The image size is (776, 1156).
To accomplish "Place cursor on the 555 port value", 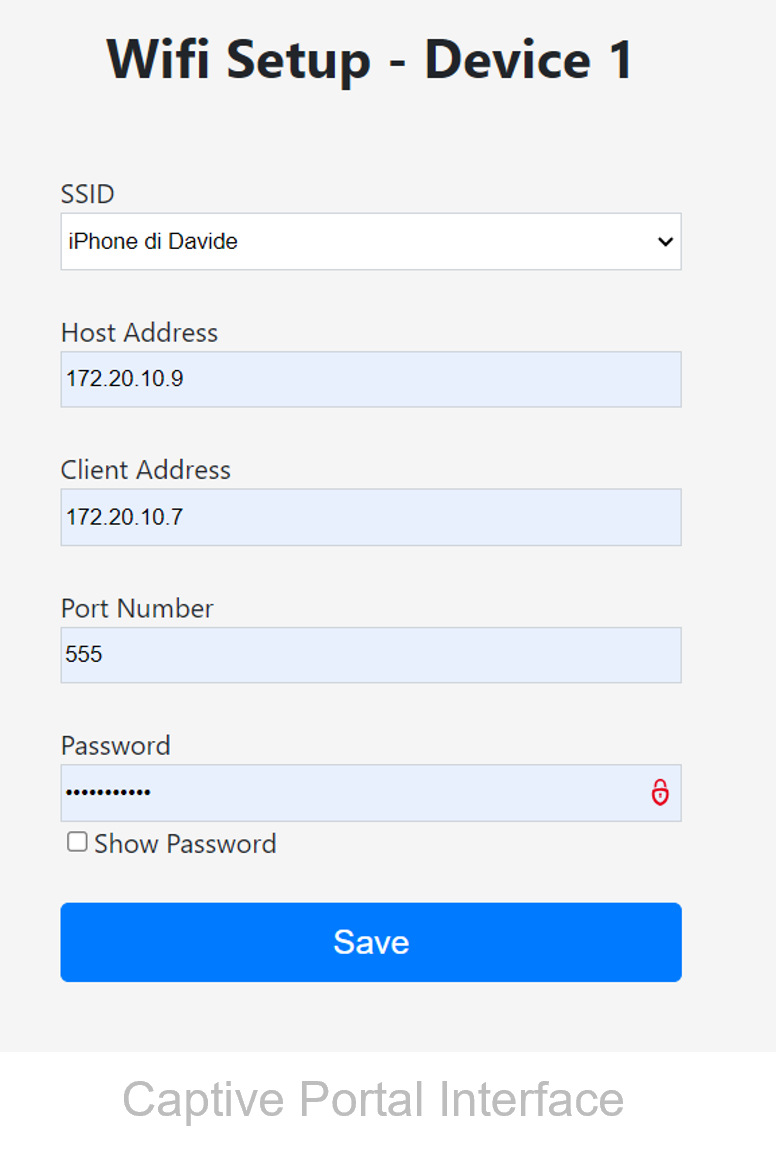I will [85, 655].
